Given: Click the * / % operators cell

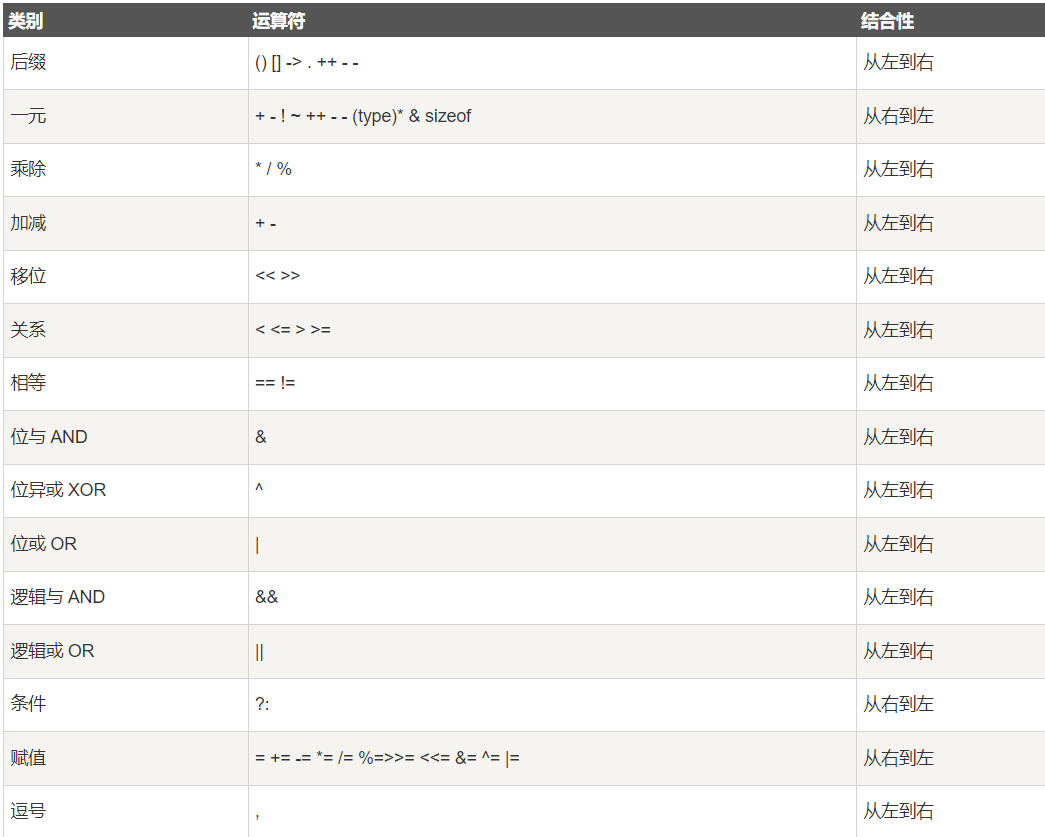Looking at the screenshot, I should [x=274, y=169].
